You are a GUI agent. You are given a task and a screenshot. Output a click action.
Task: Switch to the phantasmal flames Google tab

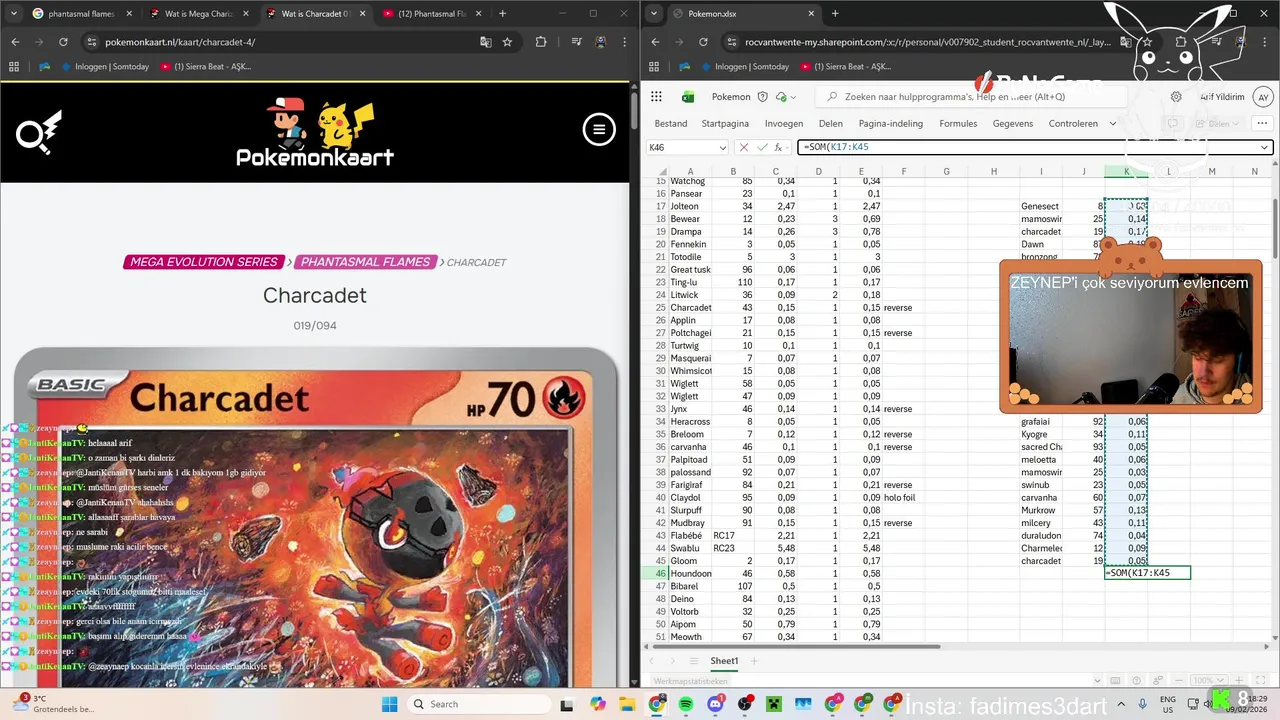(x=80, y=14)
